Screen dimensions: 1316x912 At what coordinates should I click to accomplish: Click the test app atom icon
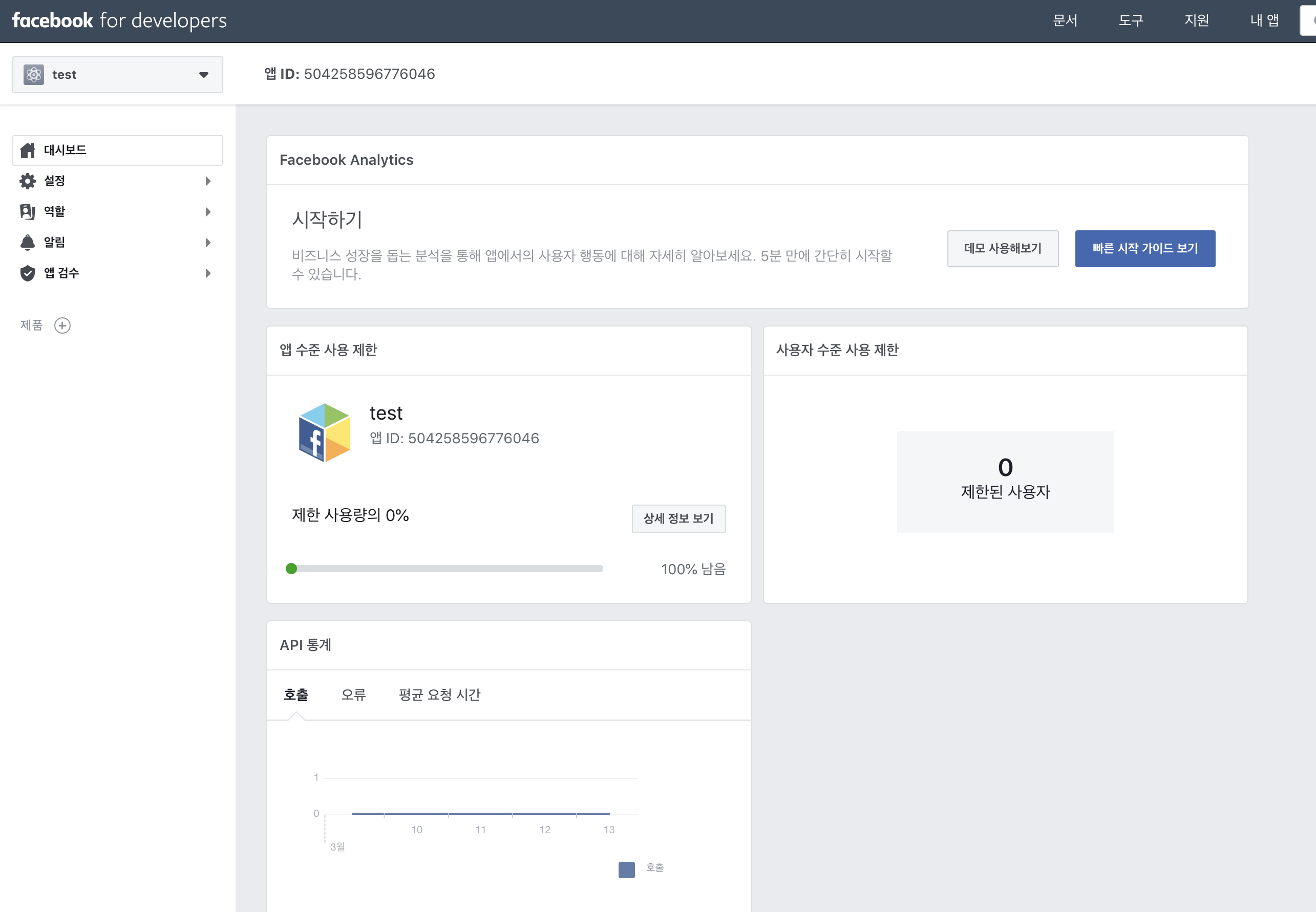click(34, 75)
